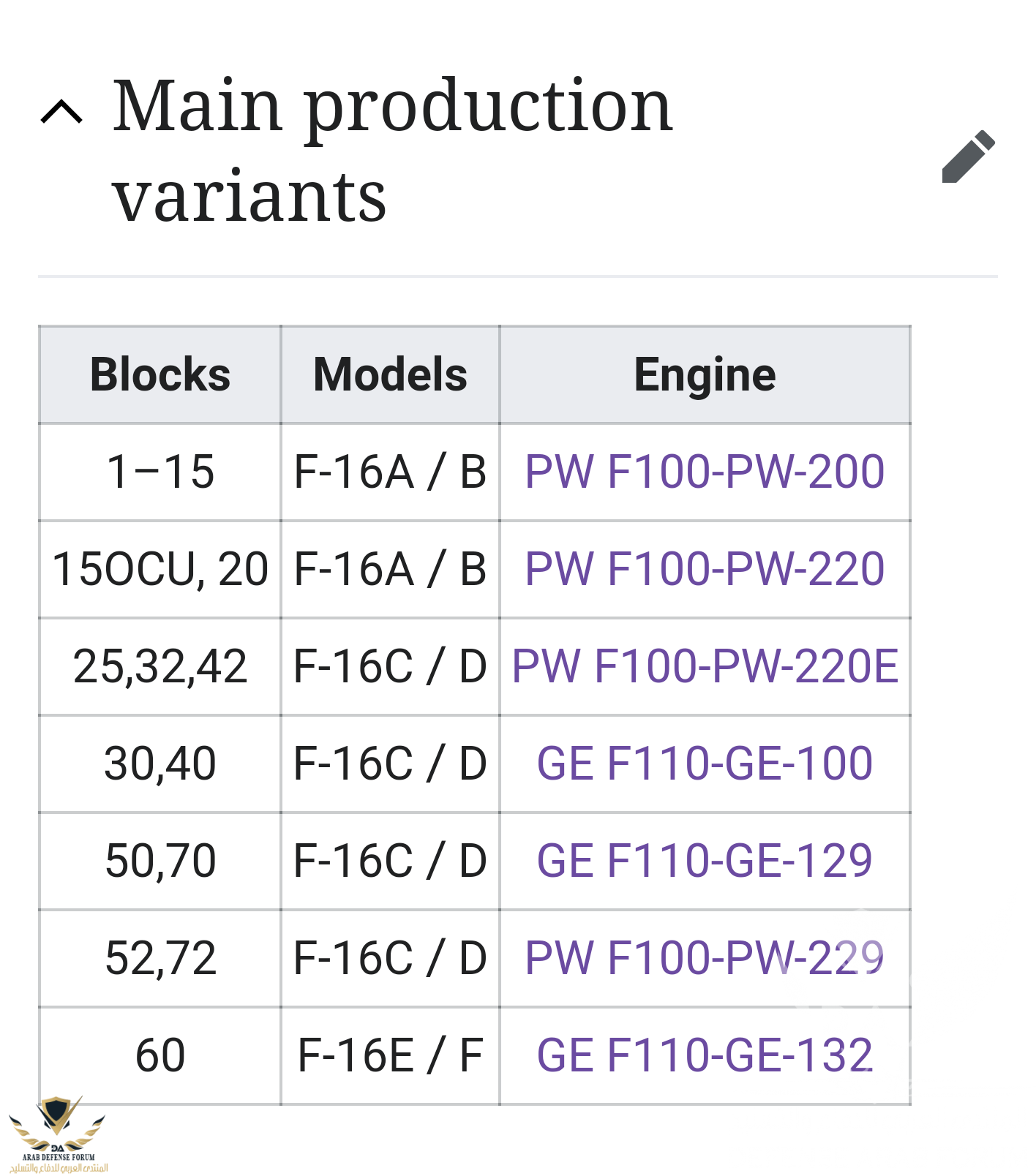Select the 1–15 blocks cell

[x=160, y=472]
